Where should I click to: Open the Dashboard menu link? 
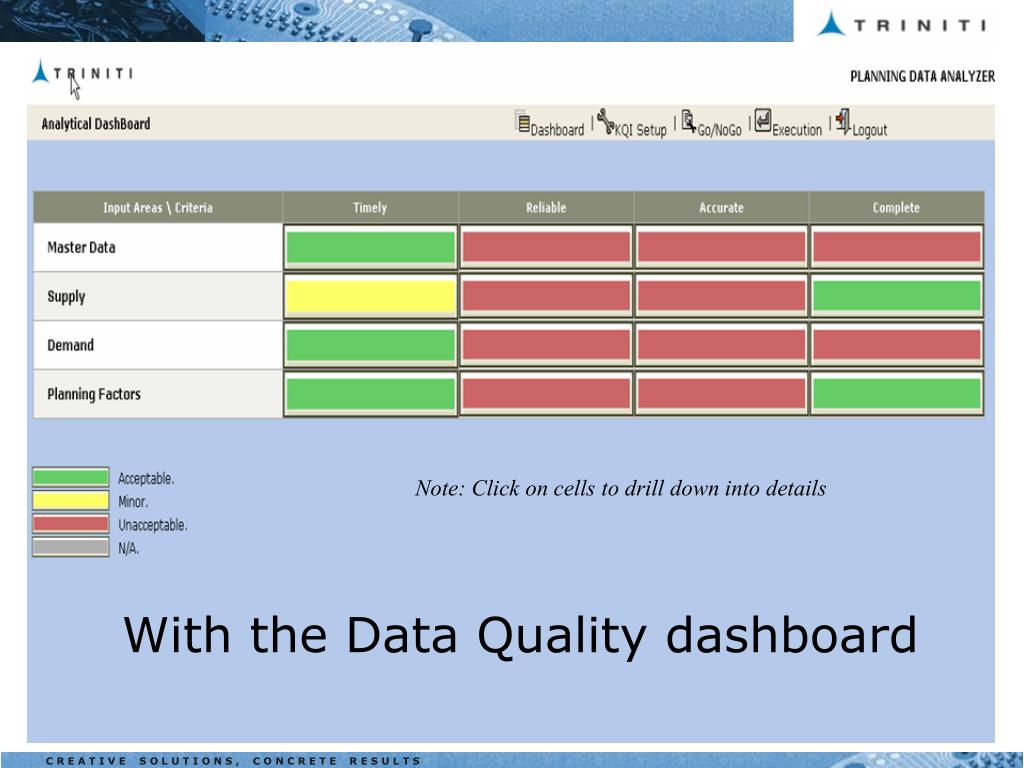pos(557,130)
